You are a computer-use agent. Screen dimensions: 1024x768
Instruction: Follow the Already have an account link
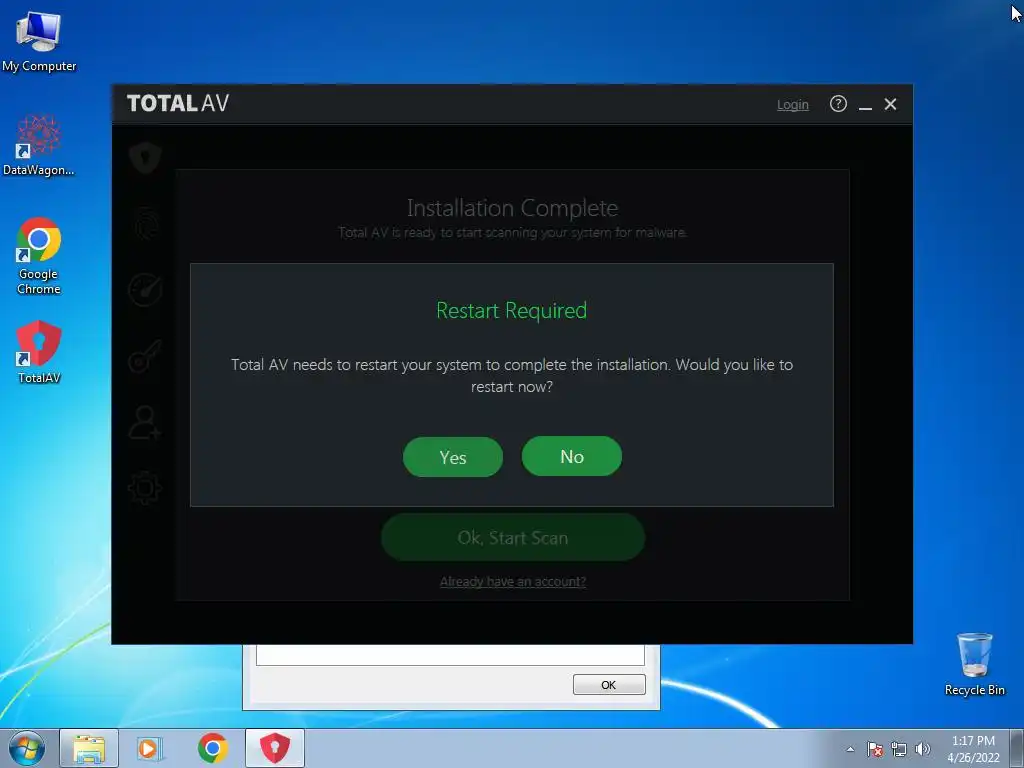pos(513,581)
